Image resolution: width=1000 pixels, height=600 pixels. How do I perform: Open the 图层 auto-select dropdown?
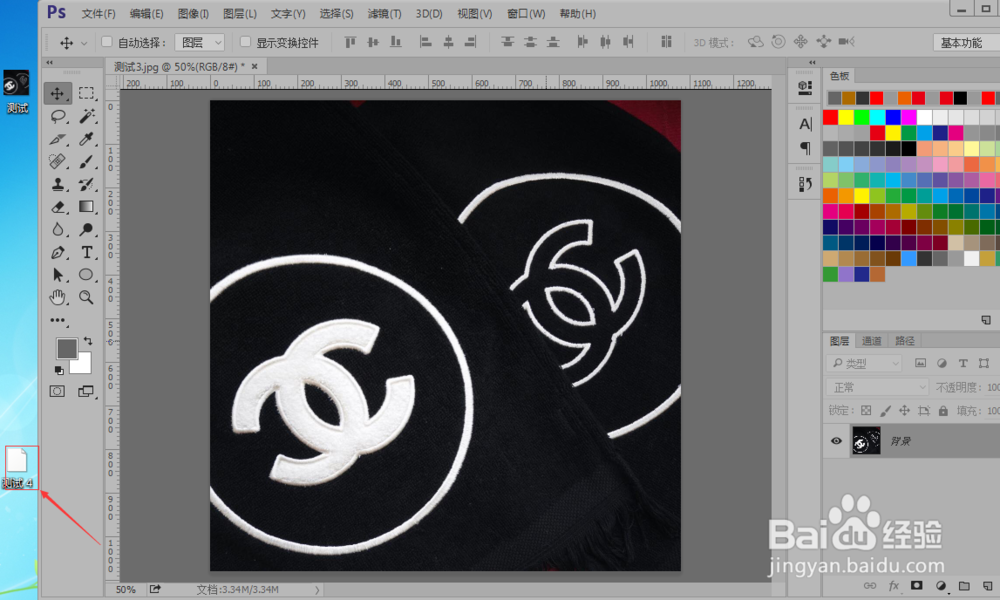(200, 43)
